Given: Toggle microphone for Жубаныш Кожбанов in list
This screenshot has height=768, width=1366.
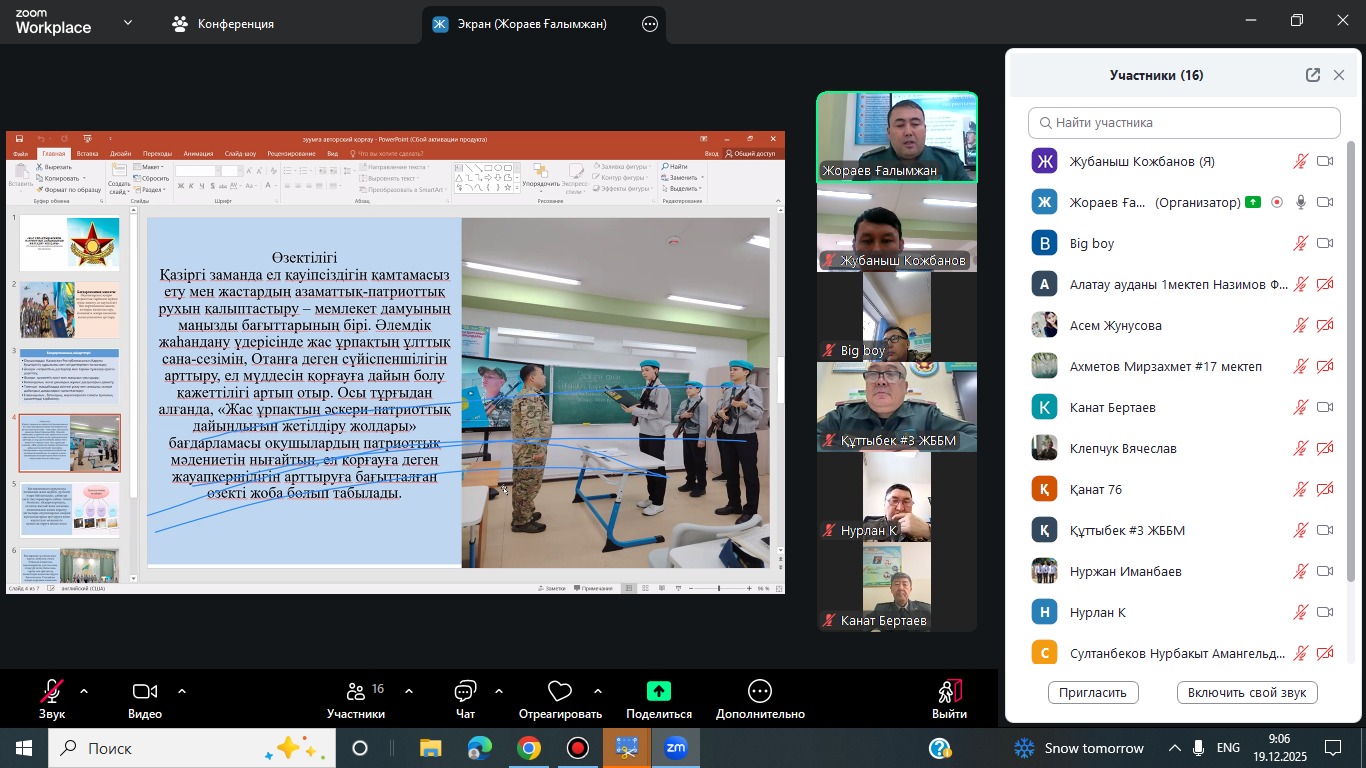Looking at the screenshot, I should point(1300,161).
